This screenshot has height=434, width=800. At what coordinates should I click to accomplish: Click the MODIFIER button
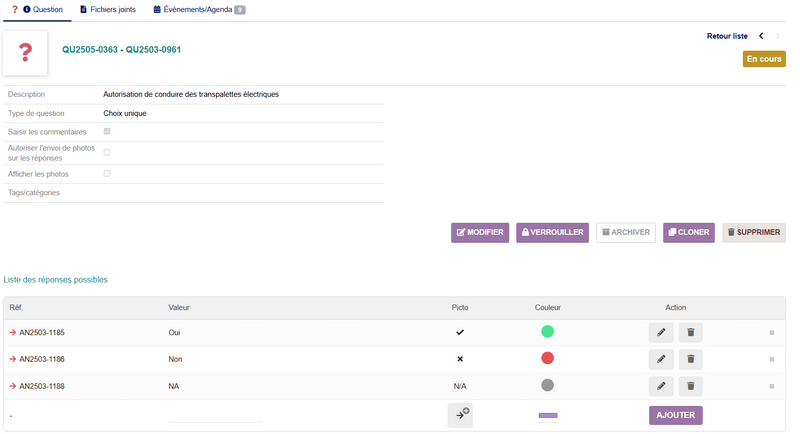pyautogui.click(x=480, y=233)
